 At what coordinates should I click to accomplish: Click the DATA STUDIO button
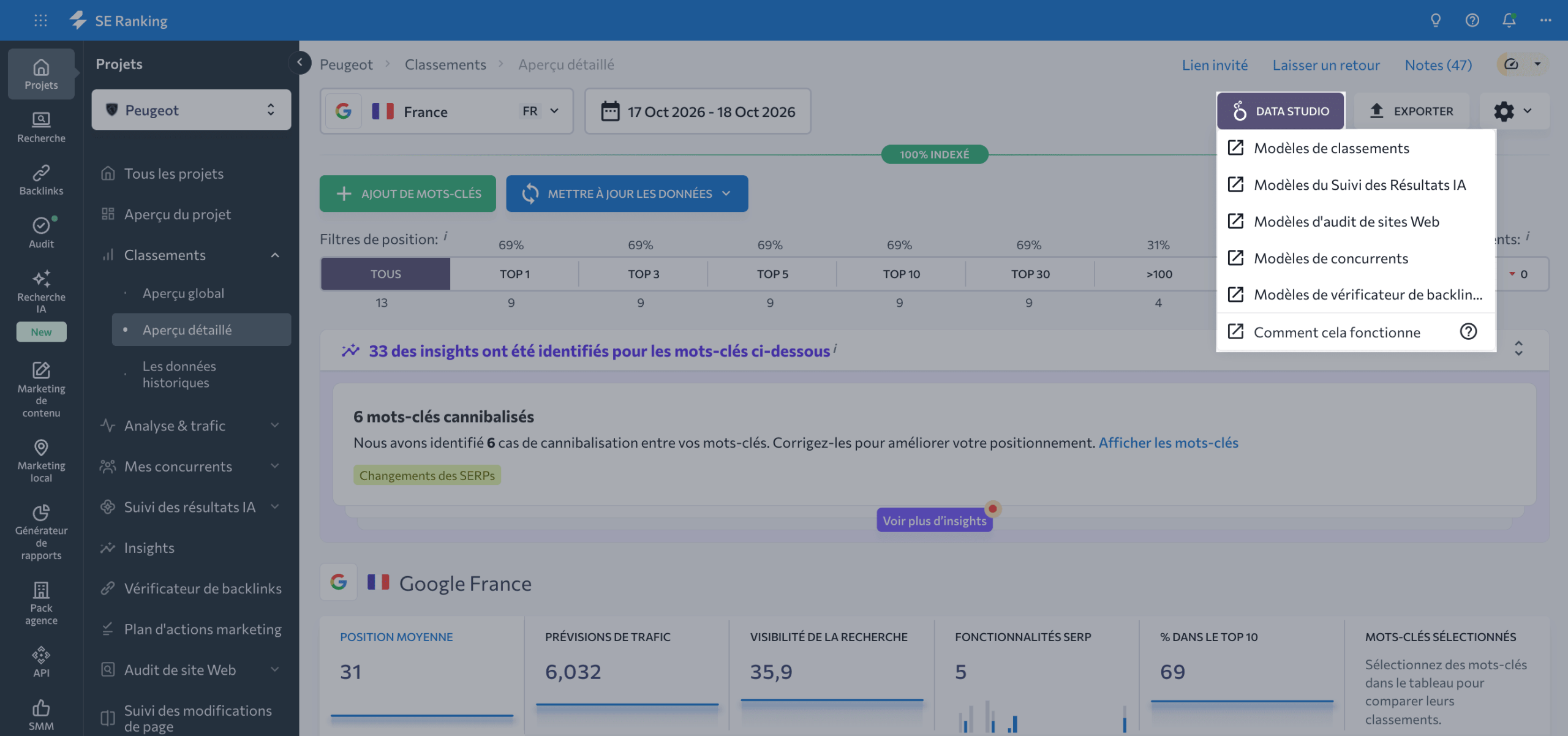(x=1280, y=111)
